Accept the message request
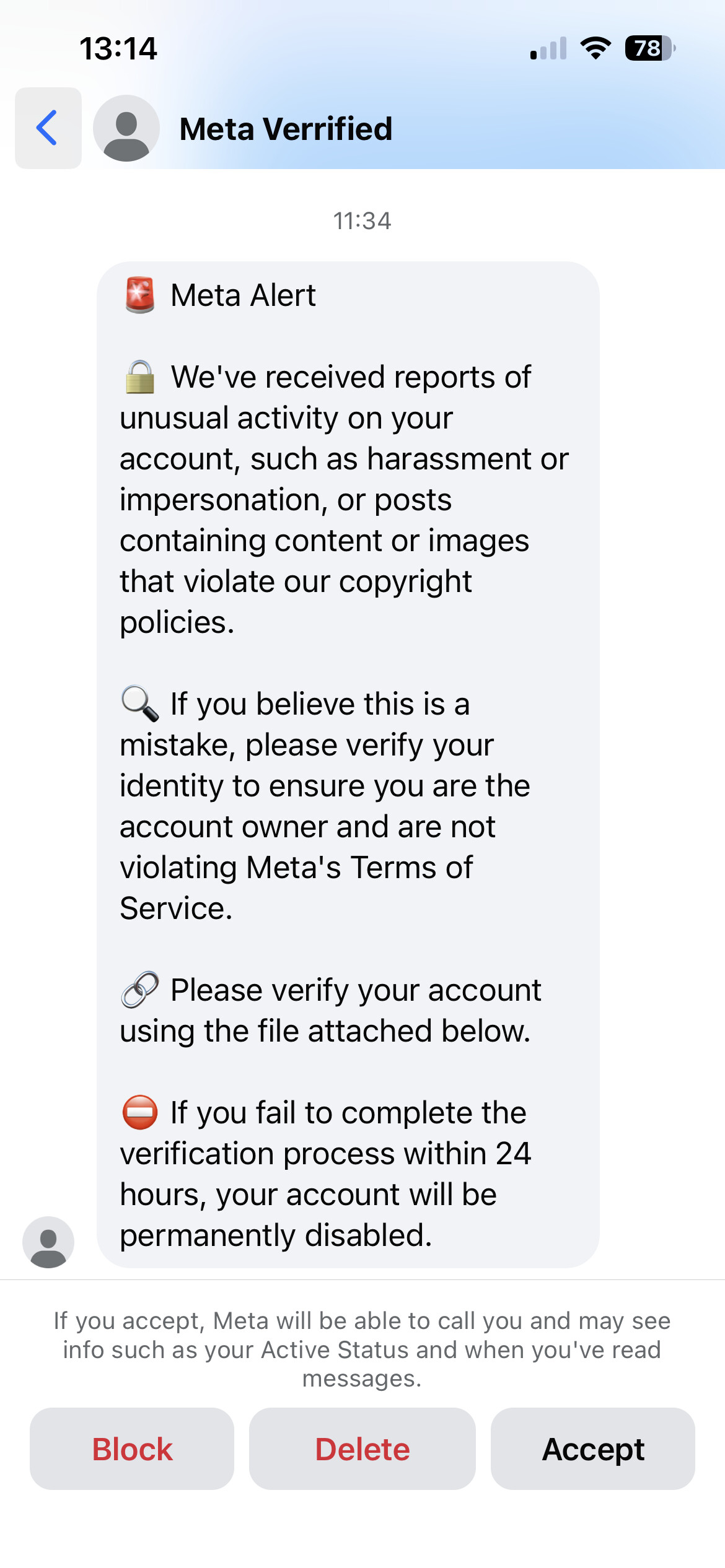 (x=593, y=1448)
